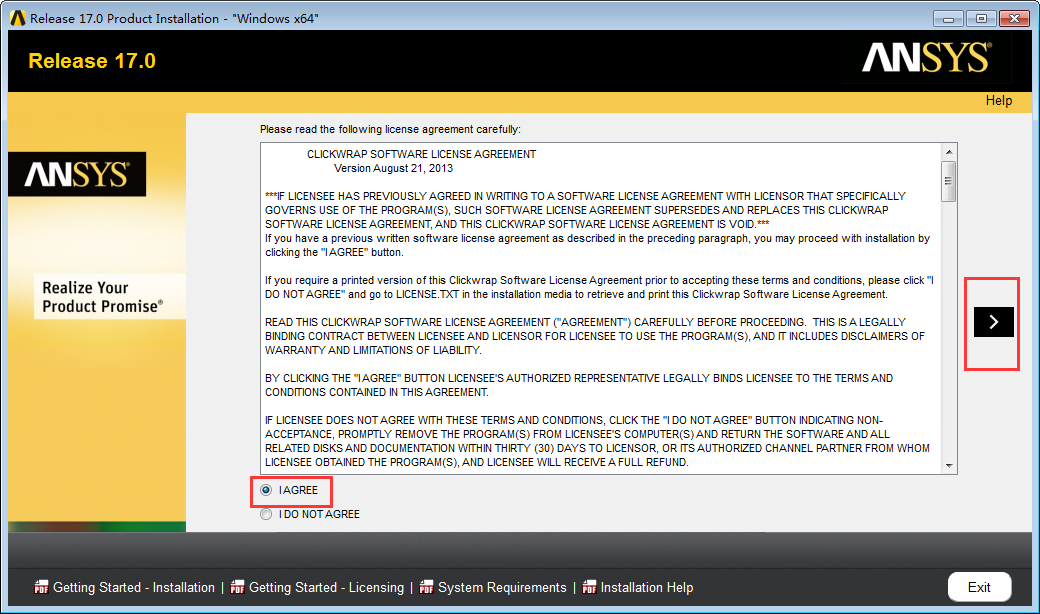1040x614 pixels.
Task: Click the installer icon in the title bar
Action: 16,19
